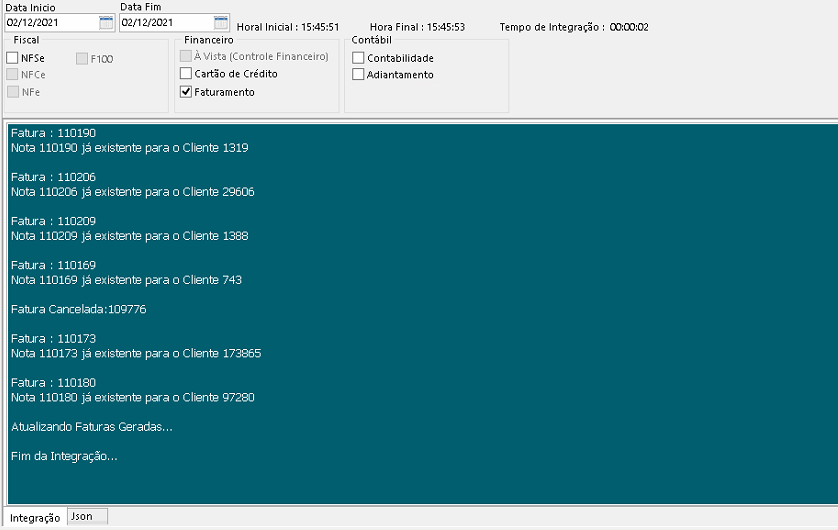Image resolution: width=838 pixels, height=530 pixels.
Task: Enable the NFSe checkbox
Action: (x=12, y=58)
